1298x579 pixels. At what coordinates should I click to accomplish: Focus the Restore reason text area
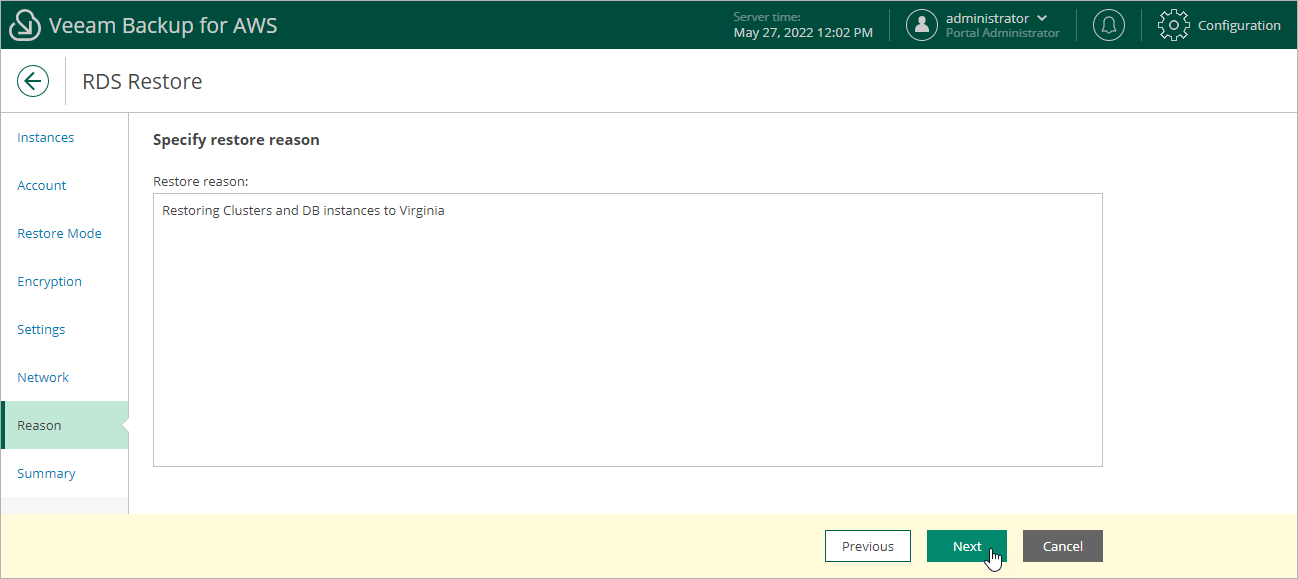coord(628,330)
